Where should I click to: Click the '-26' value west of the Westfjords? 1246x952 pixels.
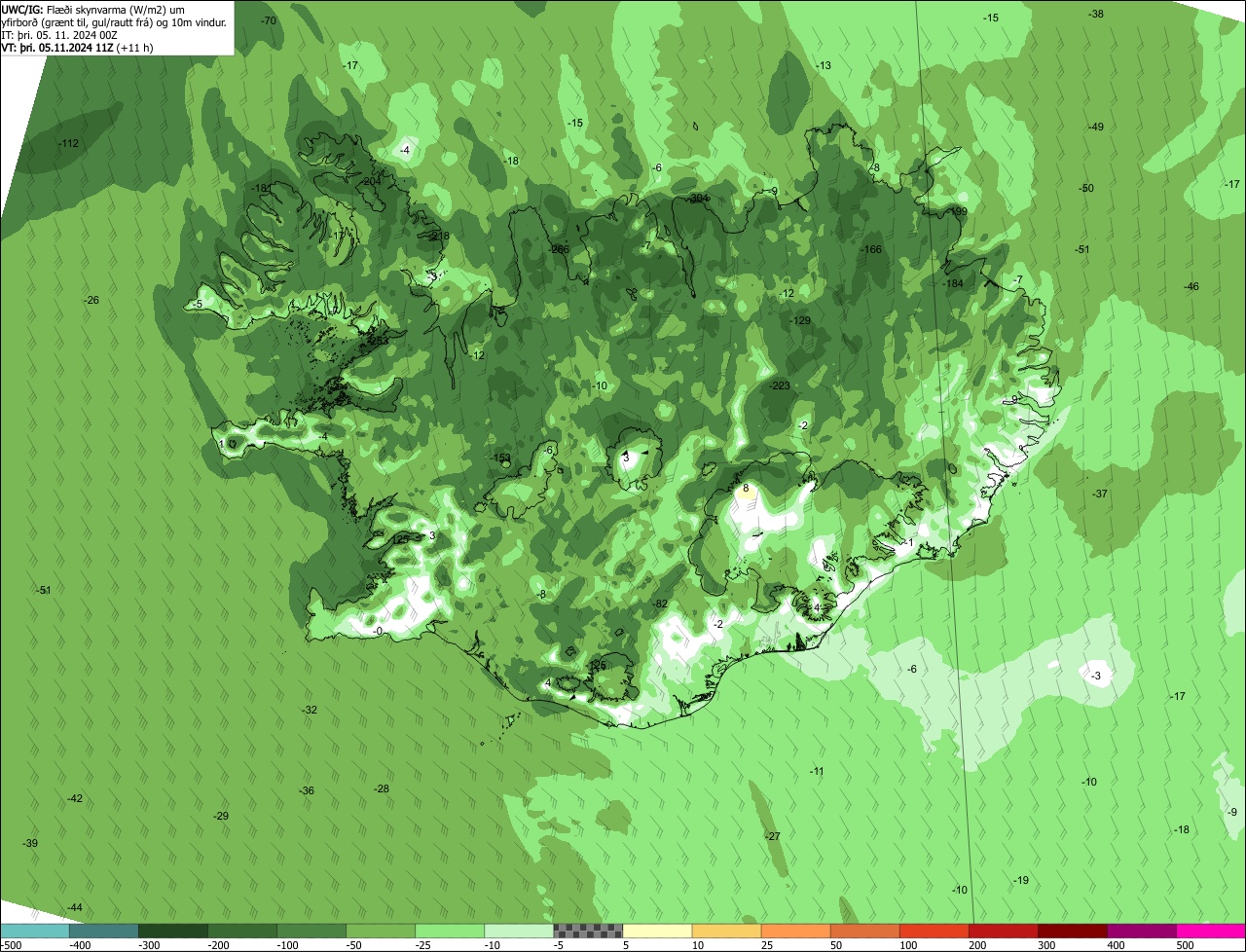92,300
